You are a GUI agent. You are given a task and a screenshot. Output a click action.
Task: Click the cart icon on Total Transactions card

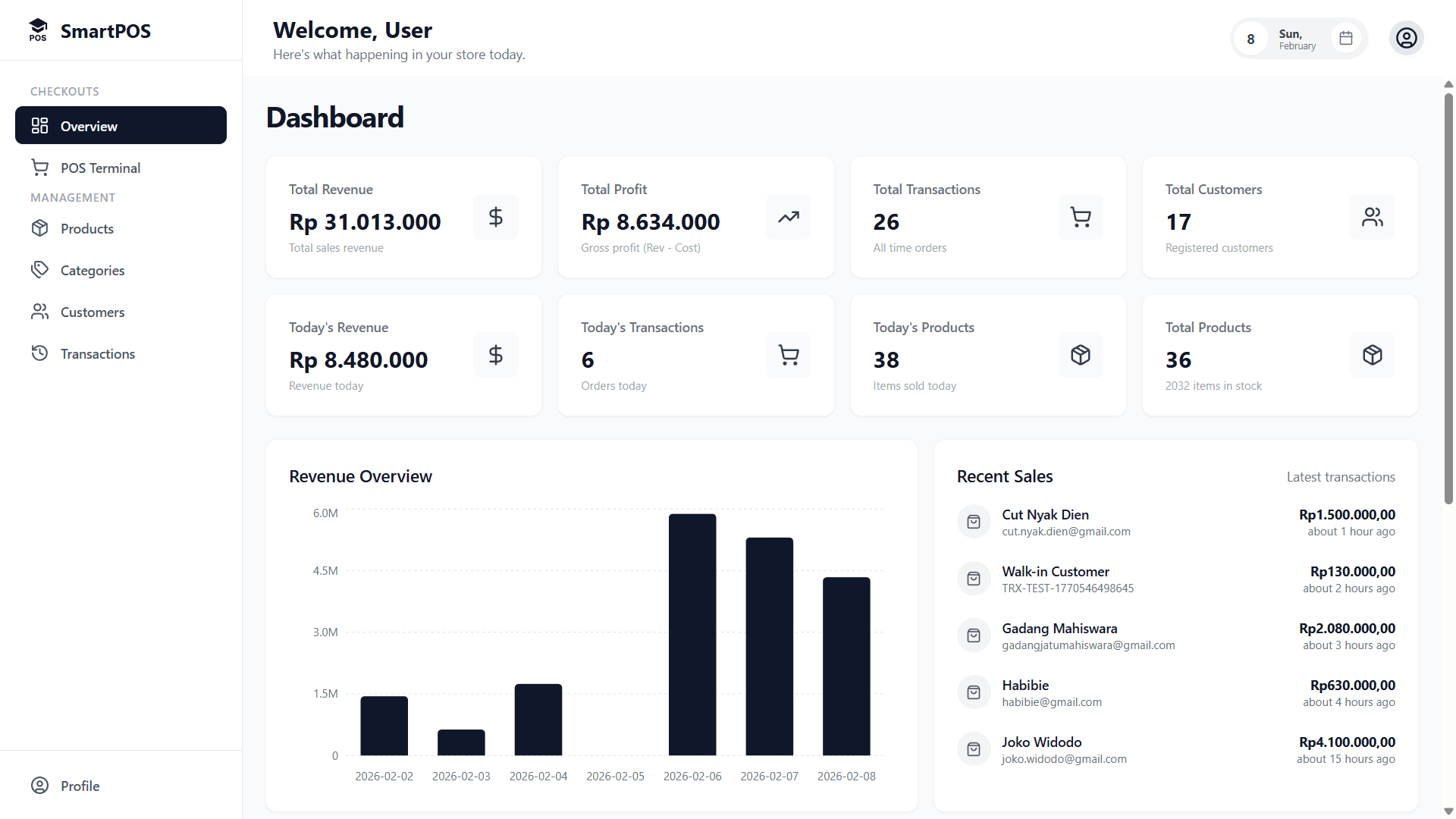pos(1080,217)
